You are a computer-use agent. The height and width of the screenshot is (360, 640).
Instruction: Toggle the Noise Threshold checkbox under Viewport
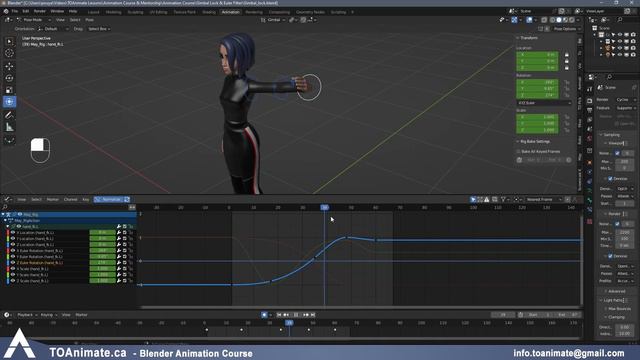tap(617, 153)
